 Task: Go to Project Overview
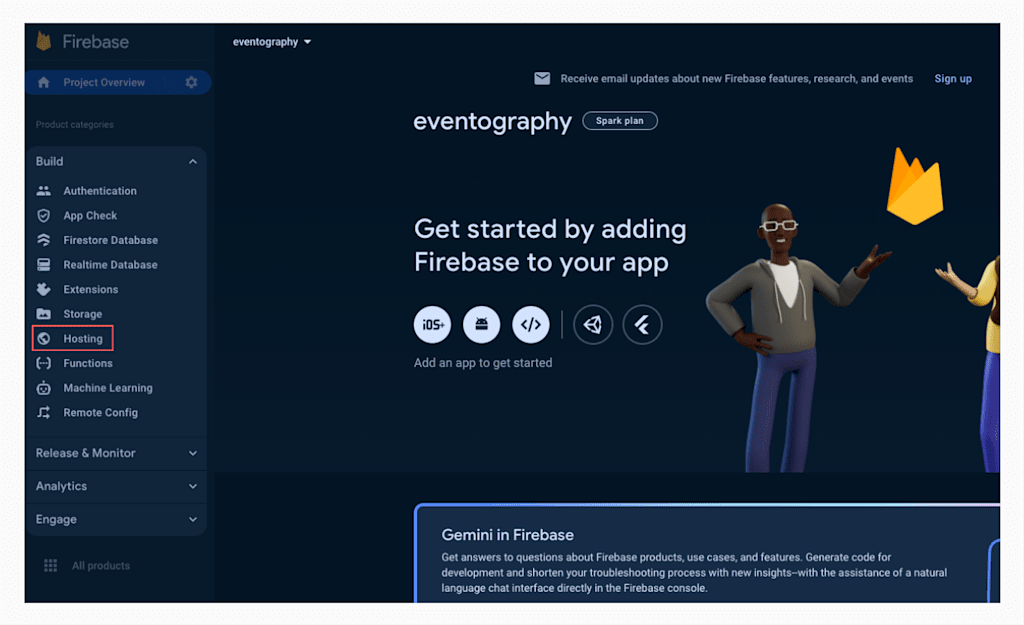[104, 82]
